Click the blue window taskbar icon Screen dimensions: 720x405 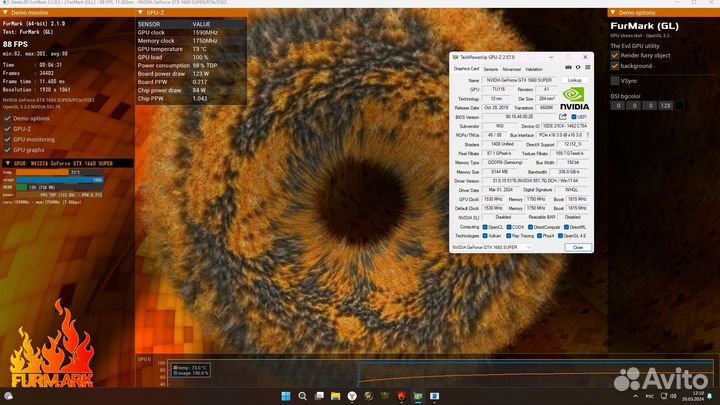point(434,396)
